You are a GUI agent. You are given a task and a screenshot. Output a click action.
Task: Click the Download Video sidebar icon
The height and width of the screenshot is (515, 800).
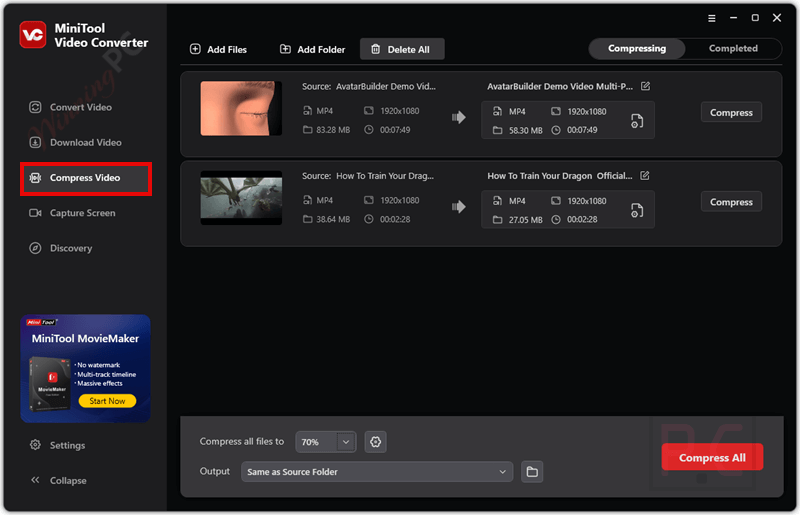pyautogui.click(x=35, y=142)
